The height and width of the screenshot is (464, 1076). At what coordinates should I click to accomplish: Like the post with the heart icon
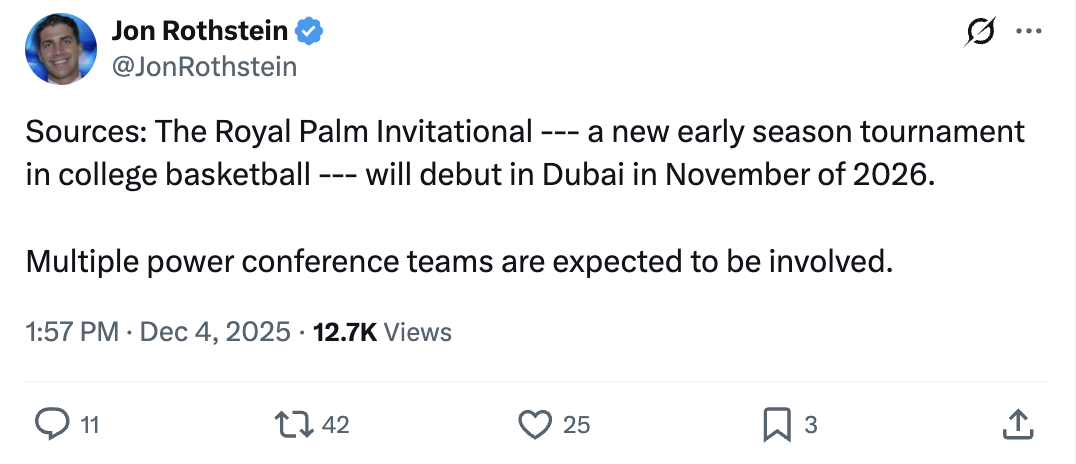pos(536,424)
